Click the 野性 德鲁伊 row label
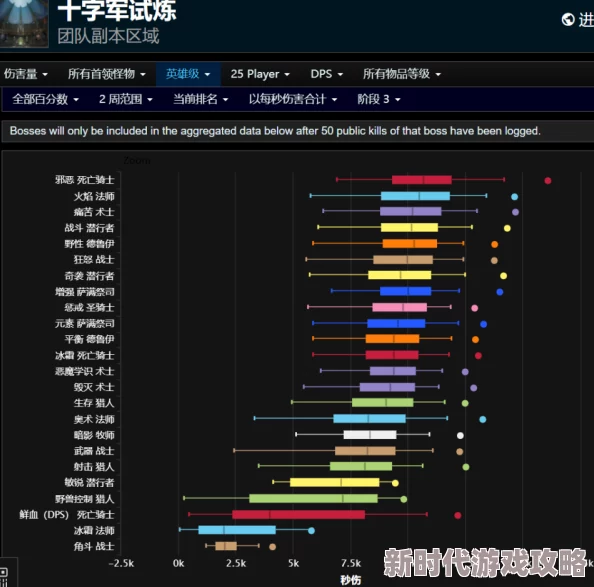Screen dimensions: 594x587 click(89, 244)
